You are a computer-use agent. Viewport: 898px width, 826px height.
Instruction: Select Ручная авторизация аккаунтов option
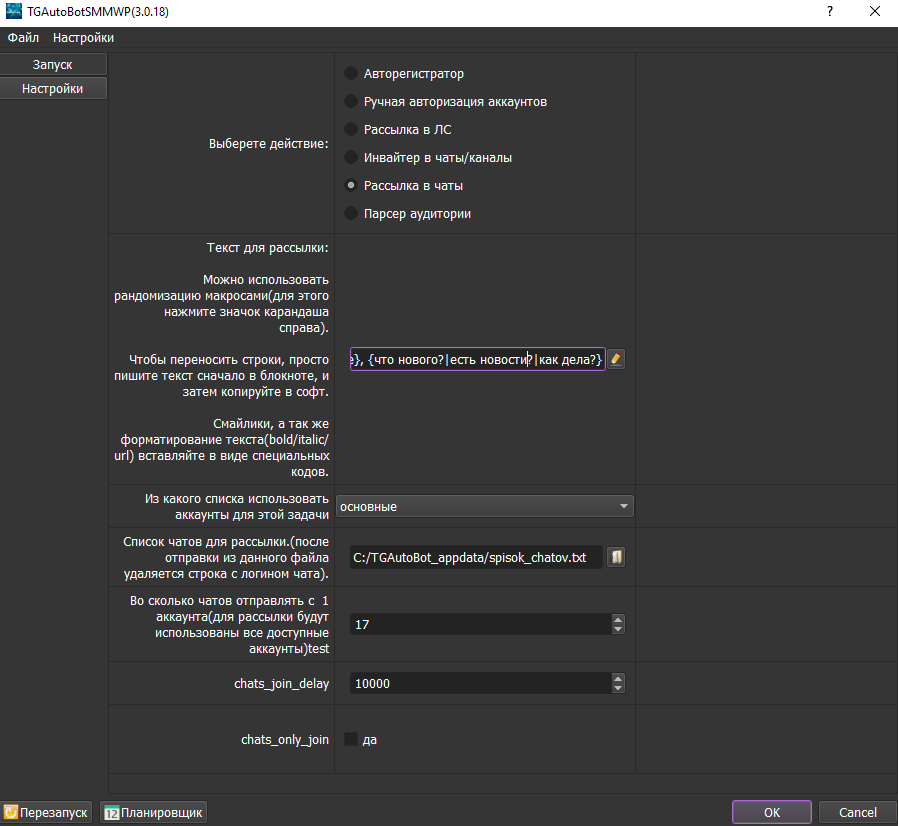coord(351,101)
